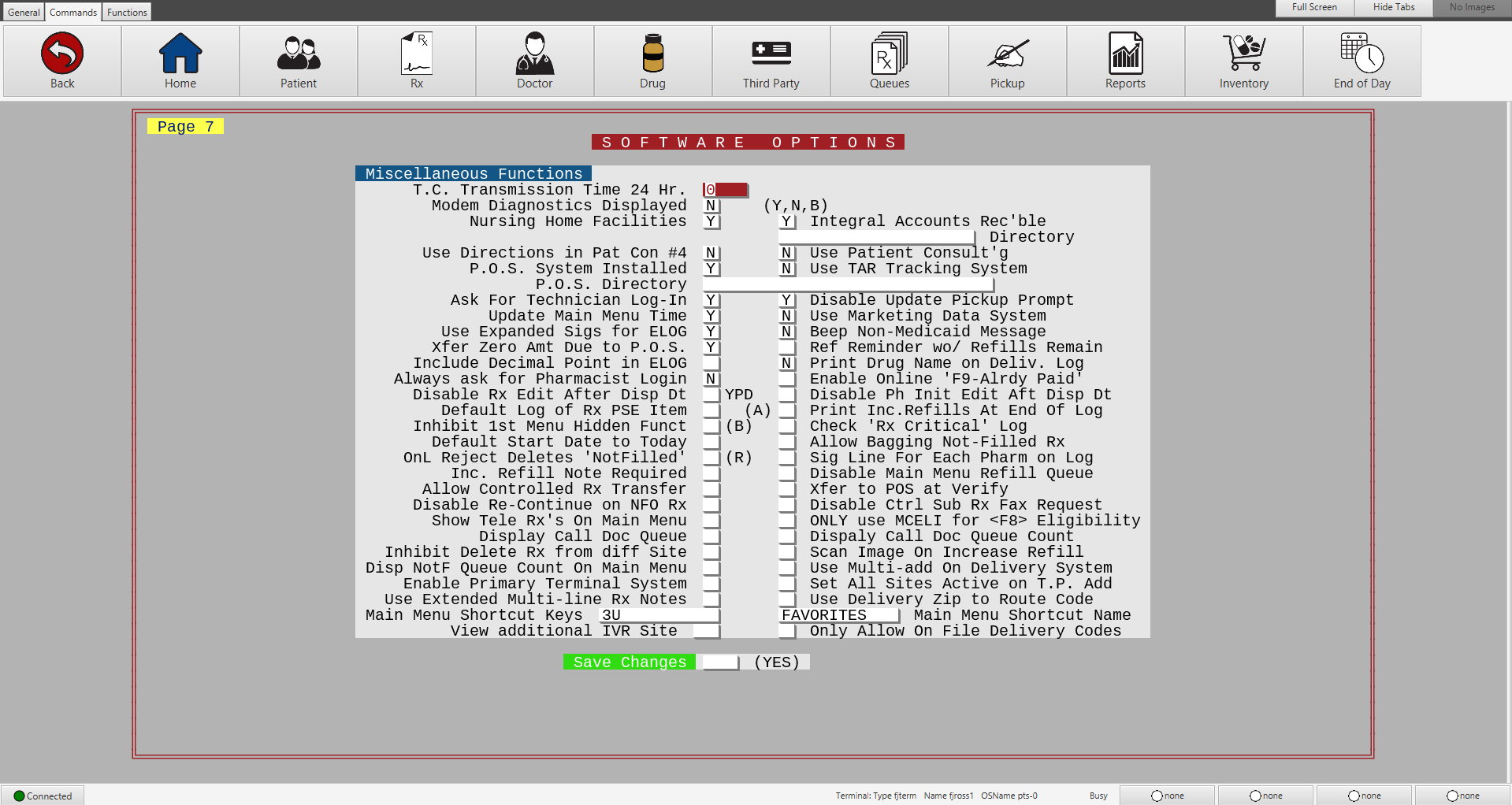Switch to the Commands tab
1512x805 pixels.
coord(73,12)
